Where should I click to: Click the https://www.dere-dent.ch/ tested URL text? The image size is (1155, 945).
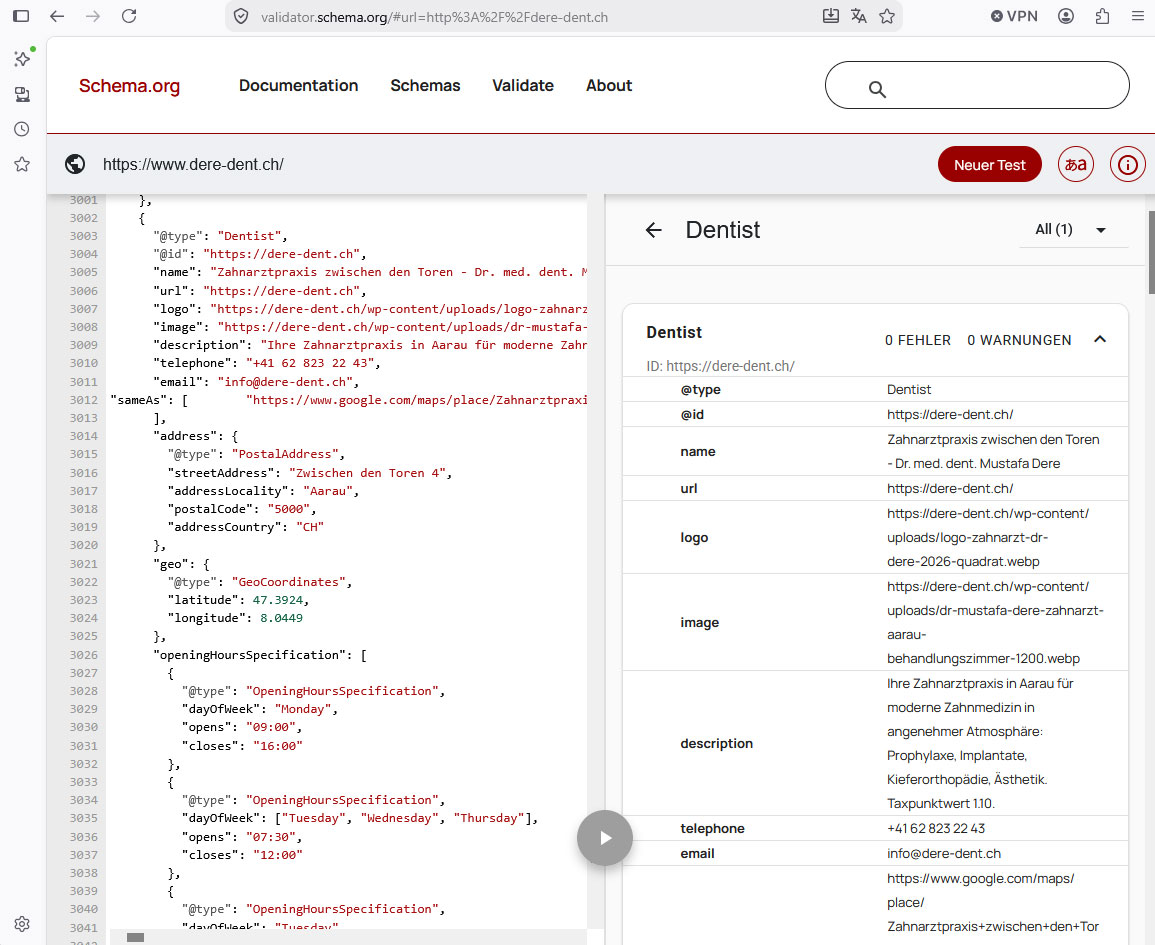(193, 164)
